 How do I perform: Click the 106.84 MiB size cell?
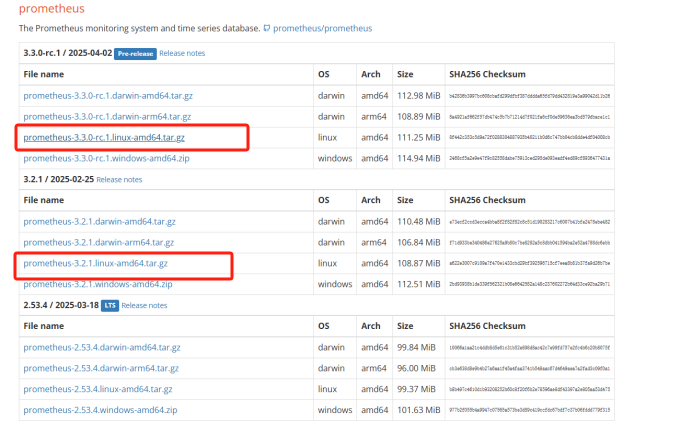(x=418, y=242)
